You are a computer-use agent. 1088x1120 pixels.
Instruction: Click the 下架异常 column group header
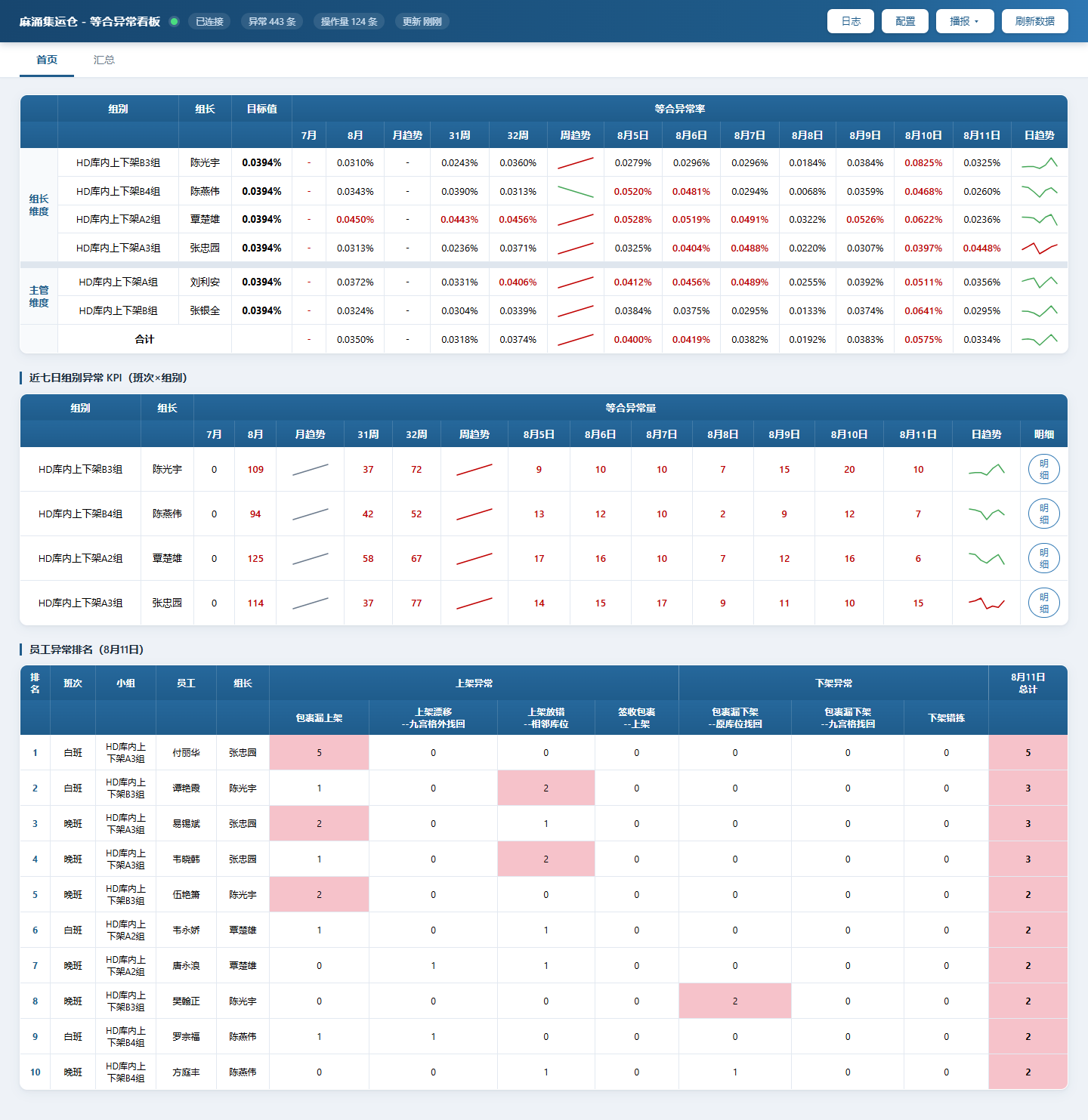coord(834,683)
